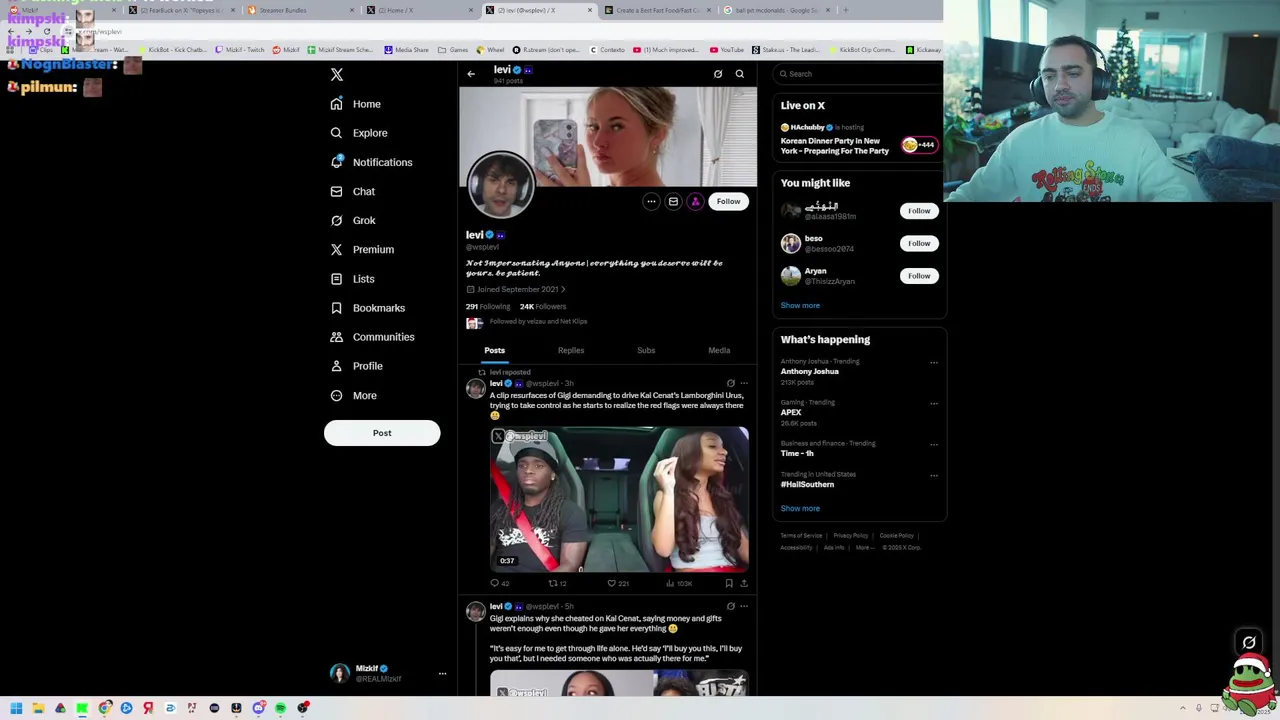This screenshot has width=1280, height=720.
Task: Click the Grok profile summary icon in header
Action: (x=717, y=74)
